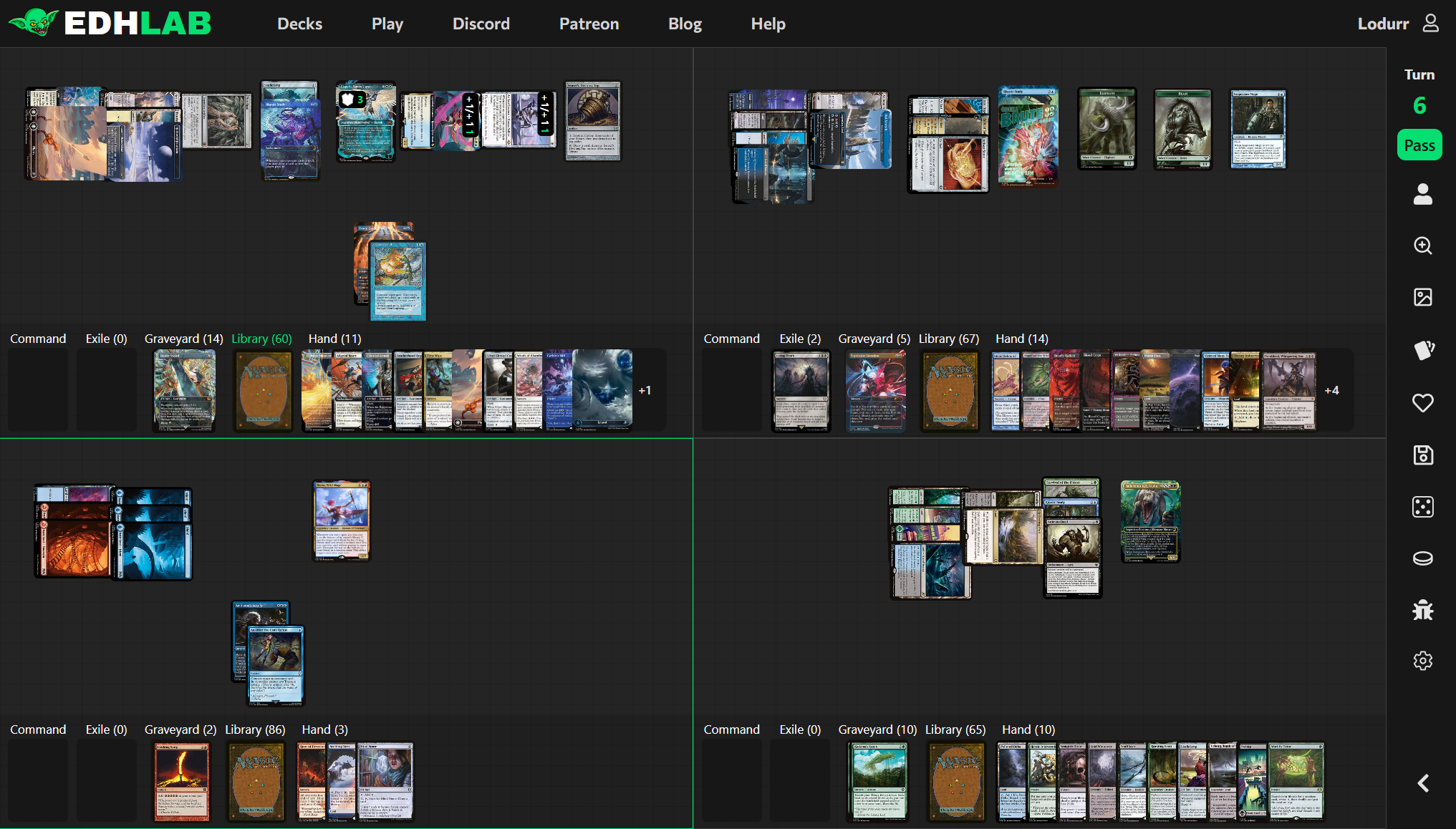Screen dimensions: 1456x829
Task: Open the settings gear icon
Action: pyautogui.click(x=1422, y=660)
